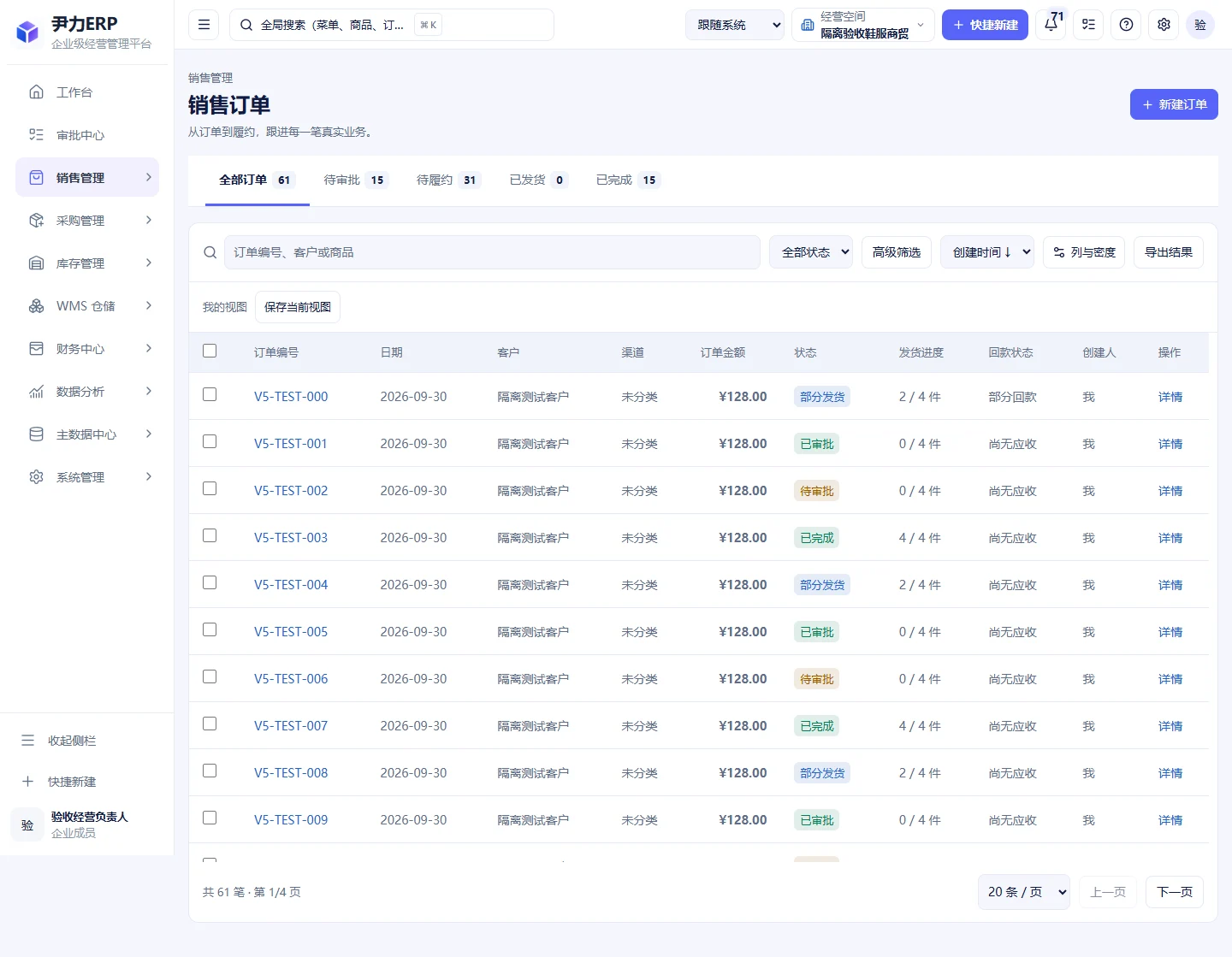Click the user avatar in top bar
This screenshot has height=957, width=1232.
1200,25
